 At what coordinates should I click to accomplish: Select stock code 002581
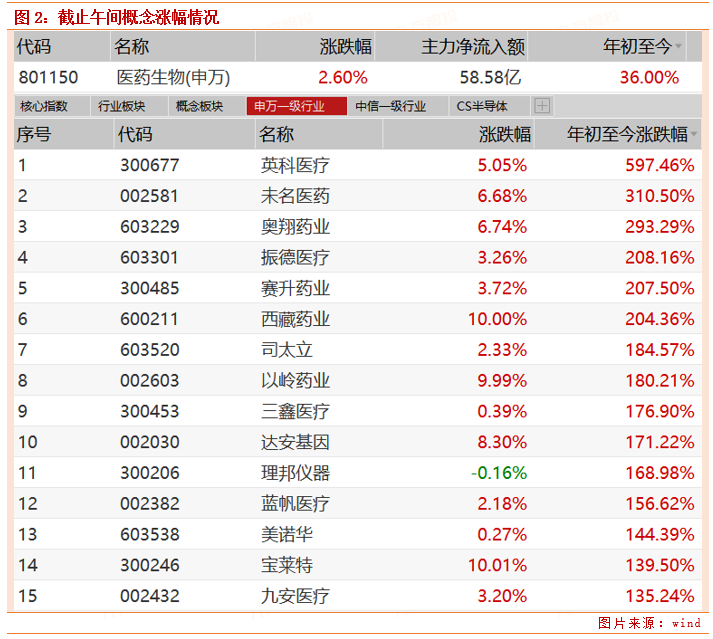(150, 196)
